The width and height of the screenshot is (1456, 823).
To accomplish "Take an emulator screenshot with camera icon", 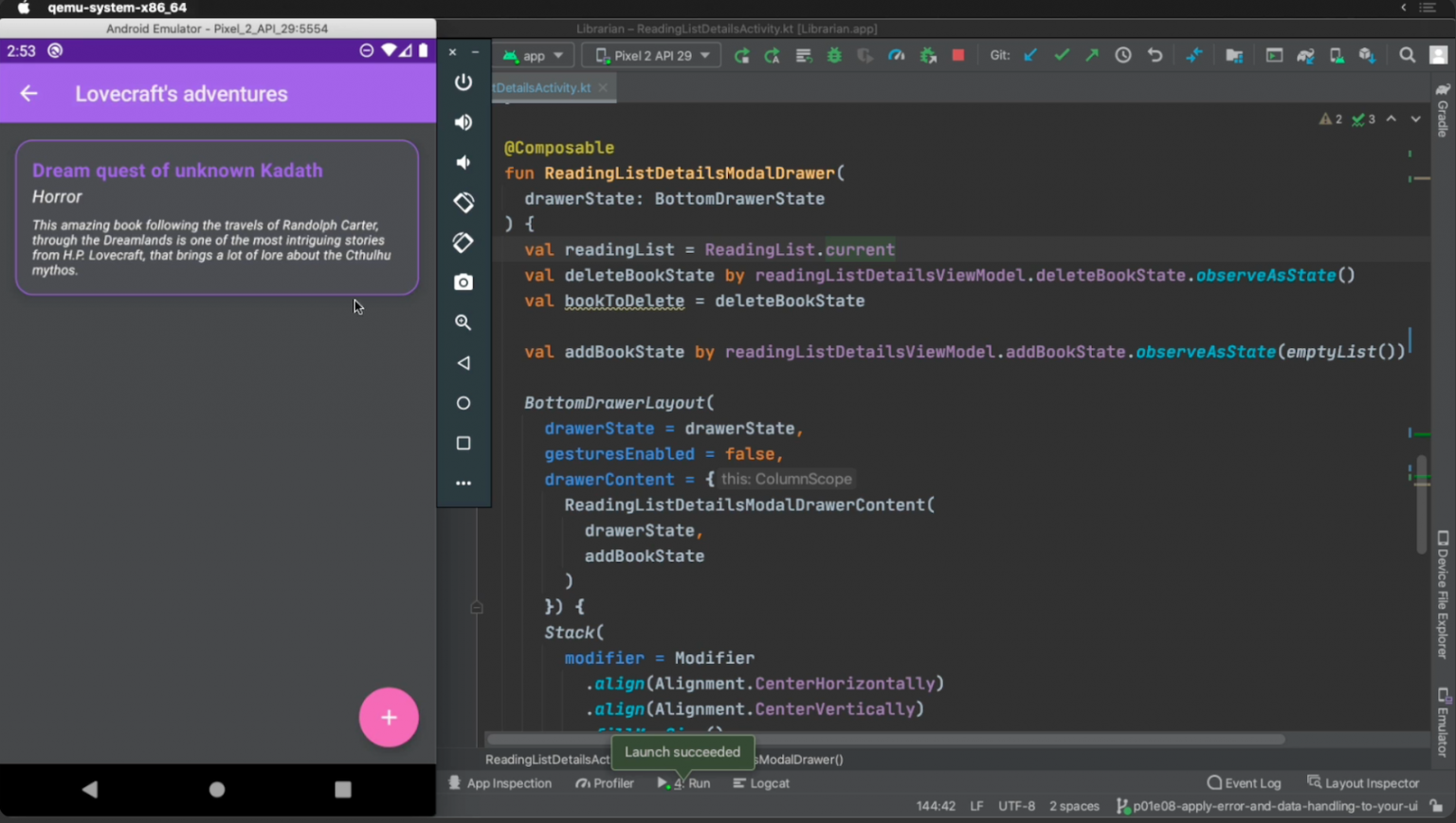I will (x=464, y=283).
